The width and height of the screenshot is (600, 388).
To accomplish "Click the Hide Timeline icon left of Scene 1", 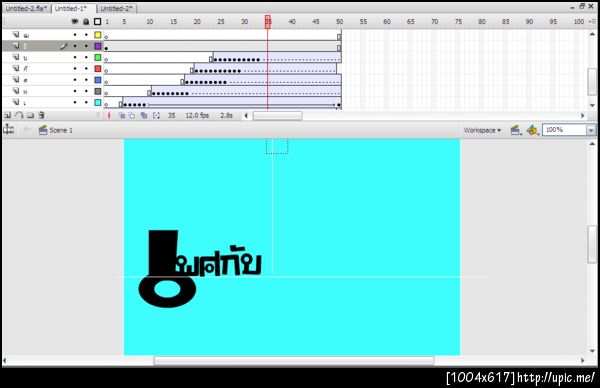I will pyautogui.click(x=8, y=130).
